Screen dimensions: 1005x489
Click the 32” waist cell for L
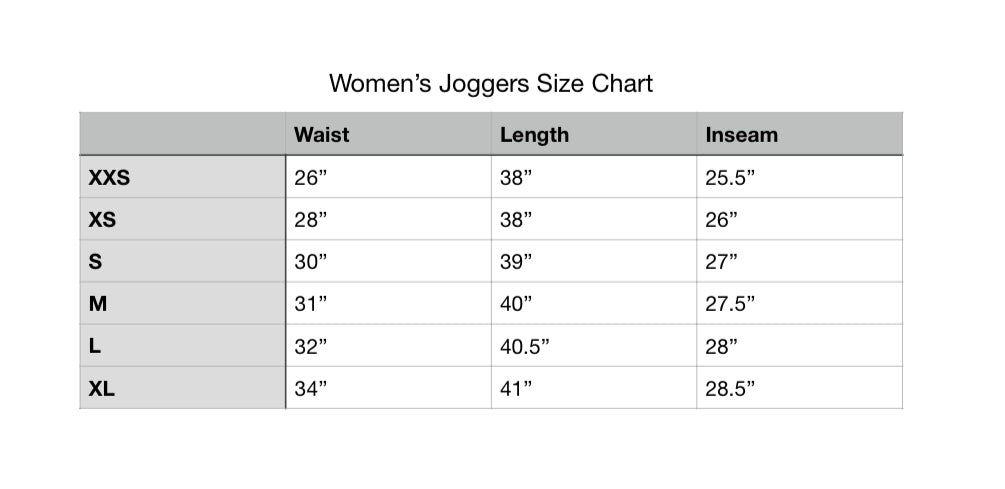311,346
